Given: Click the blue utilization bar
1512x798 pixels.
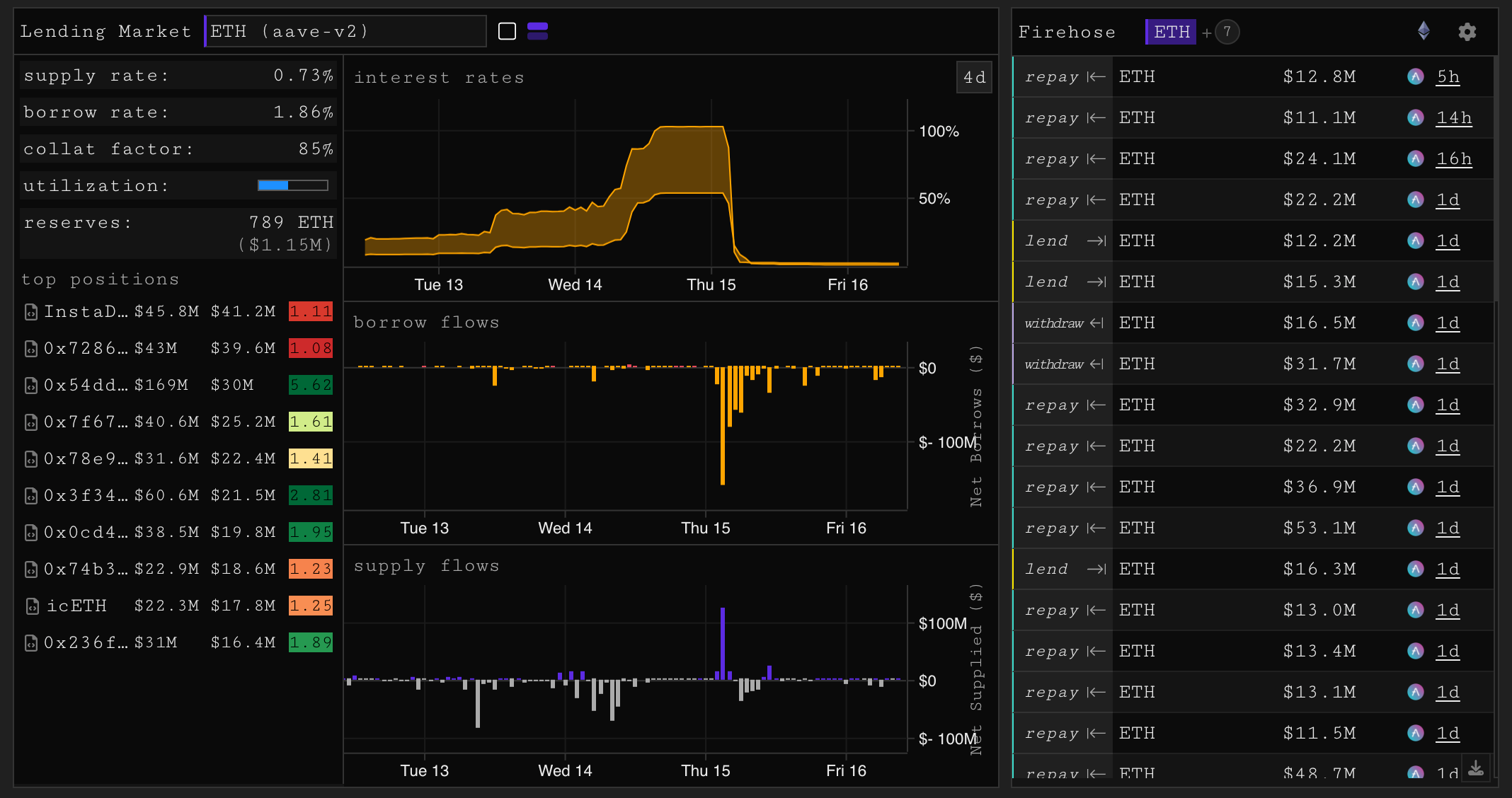Looking at the screenshot, I should coord(273,185).
